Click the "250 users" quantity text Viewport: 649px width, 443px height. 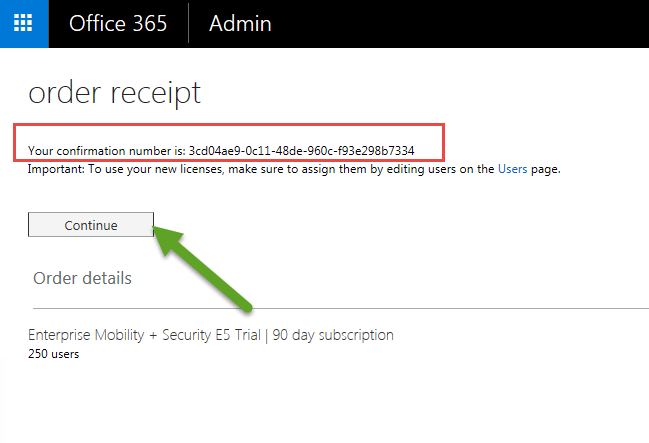tap(53, 353)
